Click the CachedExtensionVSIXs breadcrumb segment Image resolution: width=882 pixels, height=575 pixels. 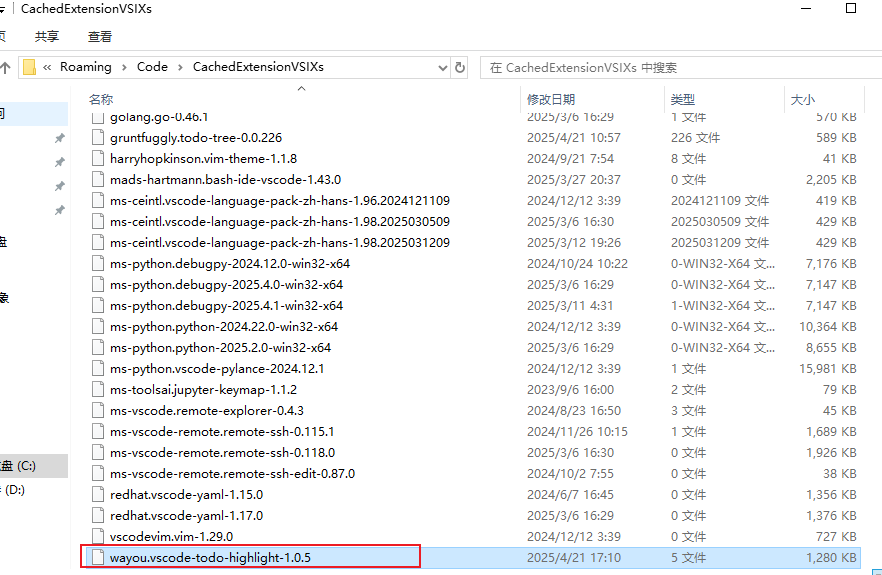258,67
